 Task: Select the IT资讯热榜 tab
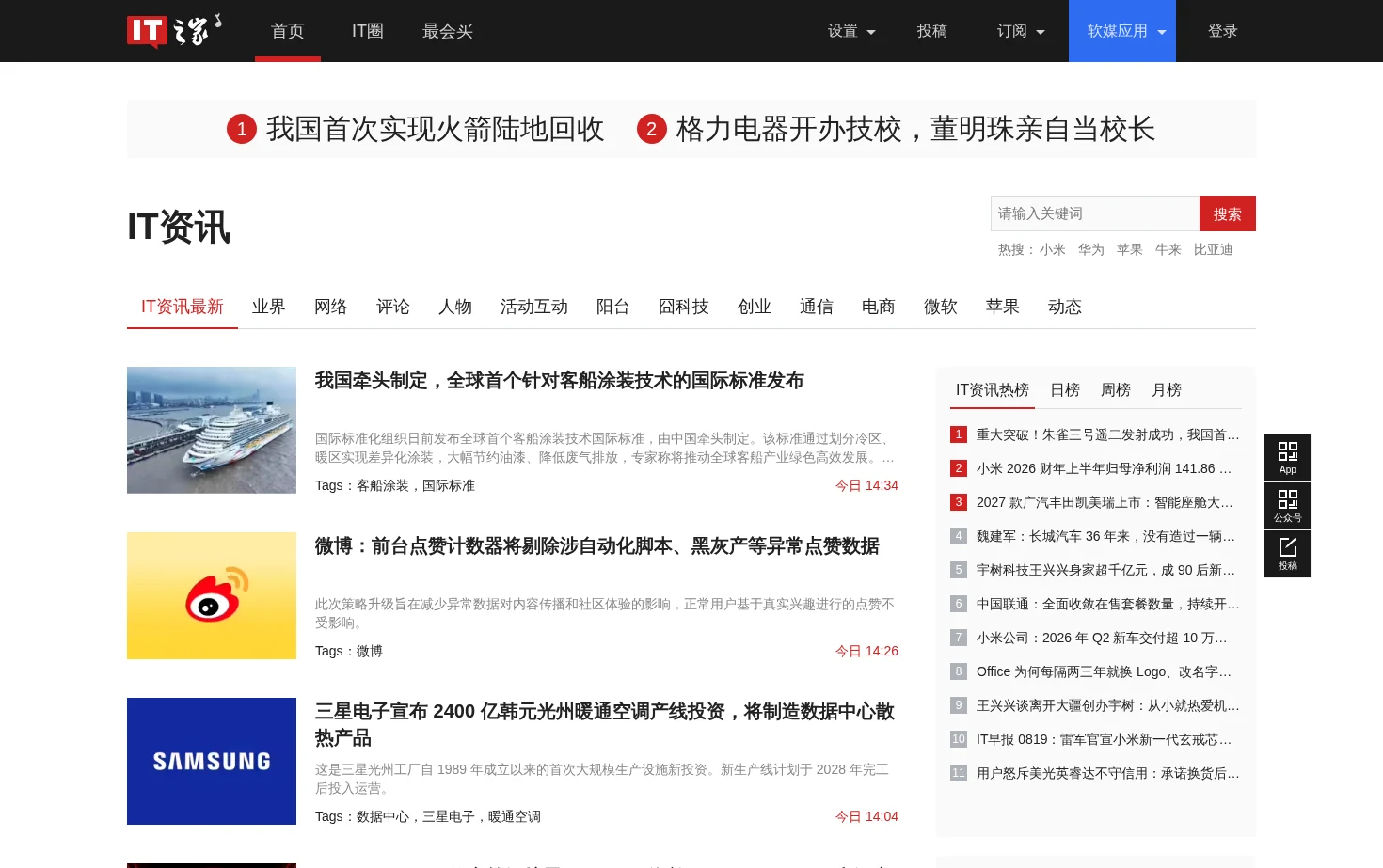(993, 389)
